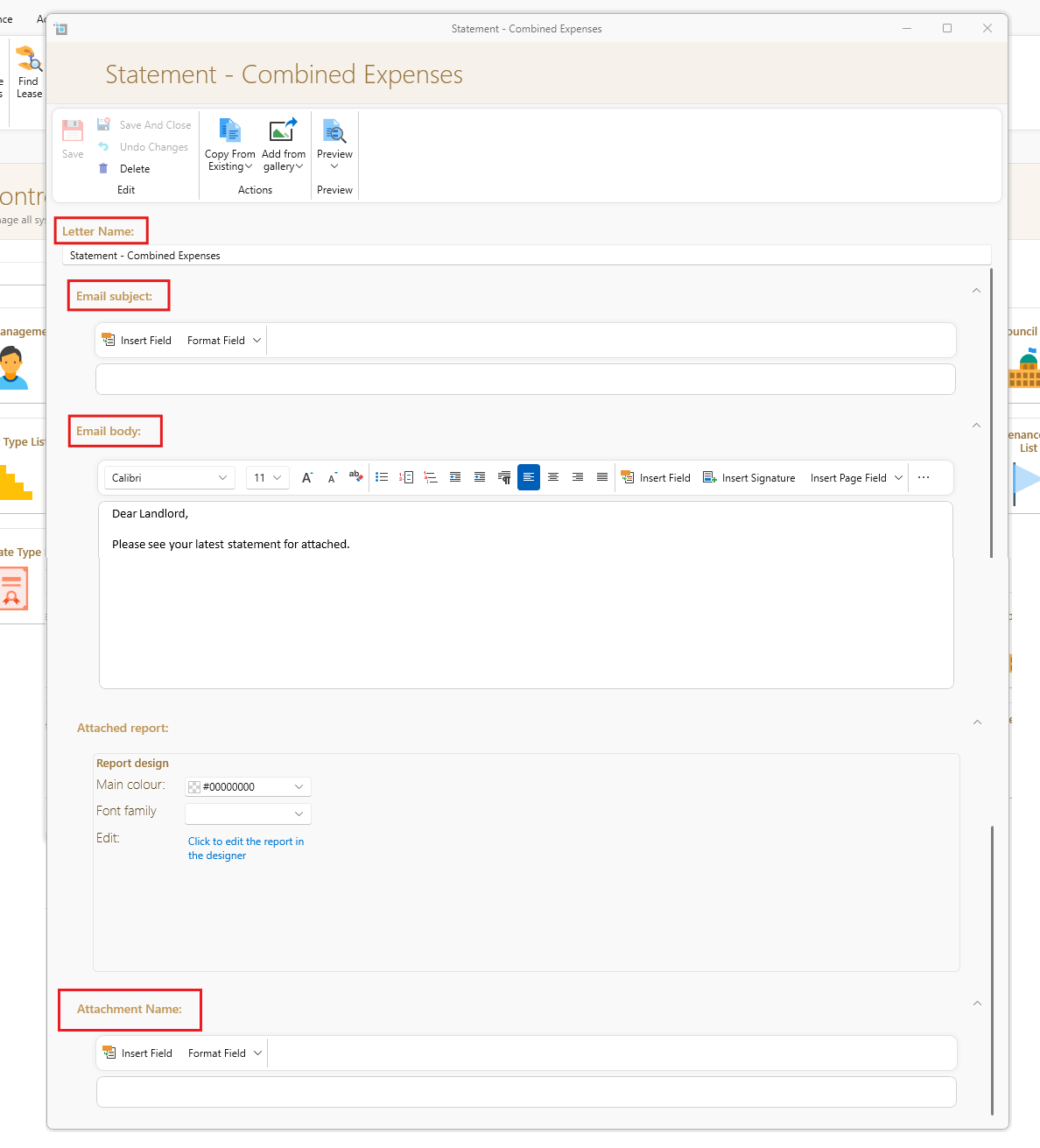Image resolution: width=1040 pixels, height=1148 pixels.
Task: Click the yellow stairs Type List icon
Action: (15, 483)
